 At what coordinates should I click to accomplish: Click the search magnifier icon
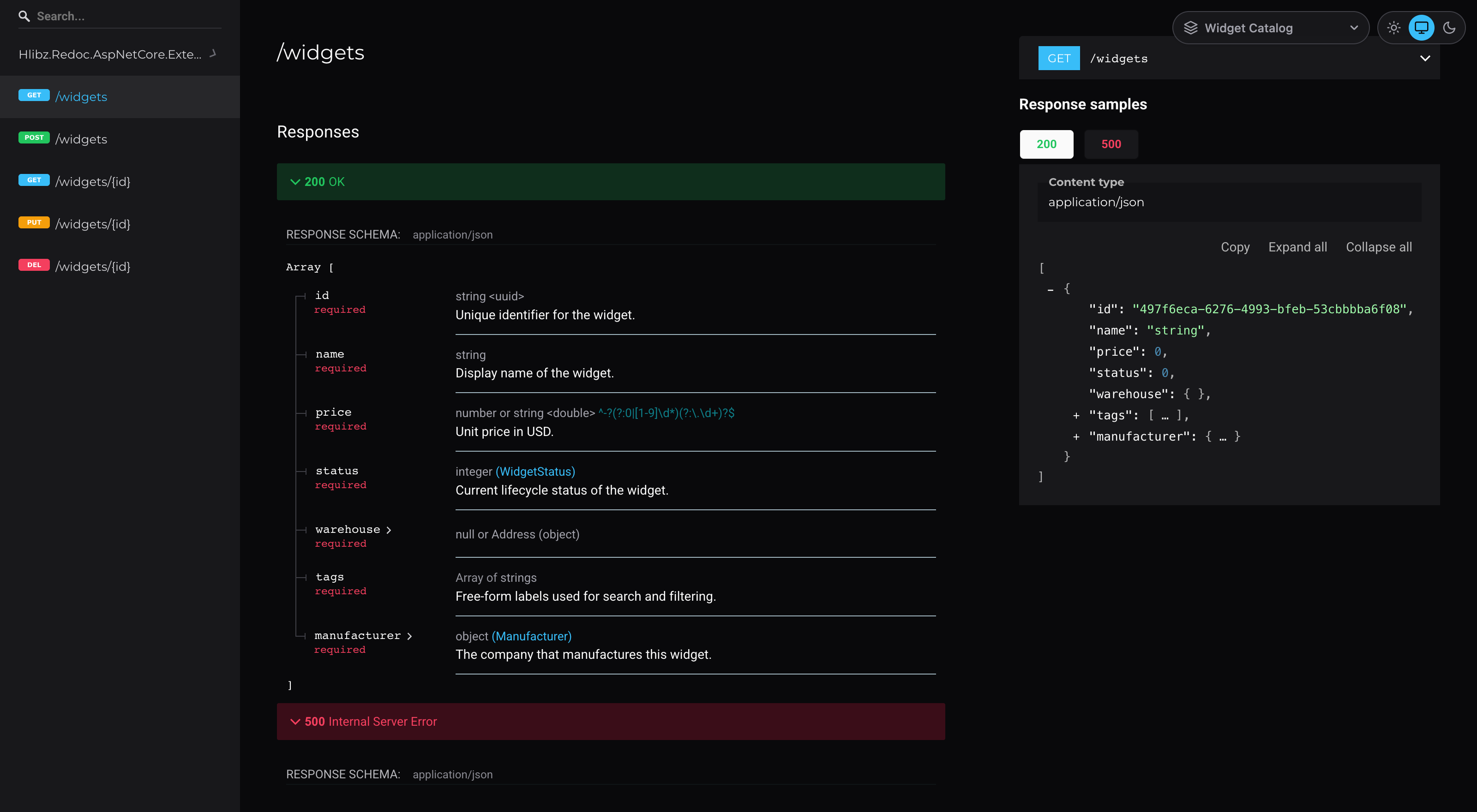(x=24, y=16)
